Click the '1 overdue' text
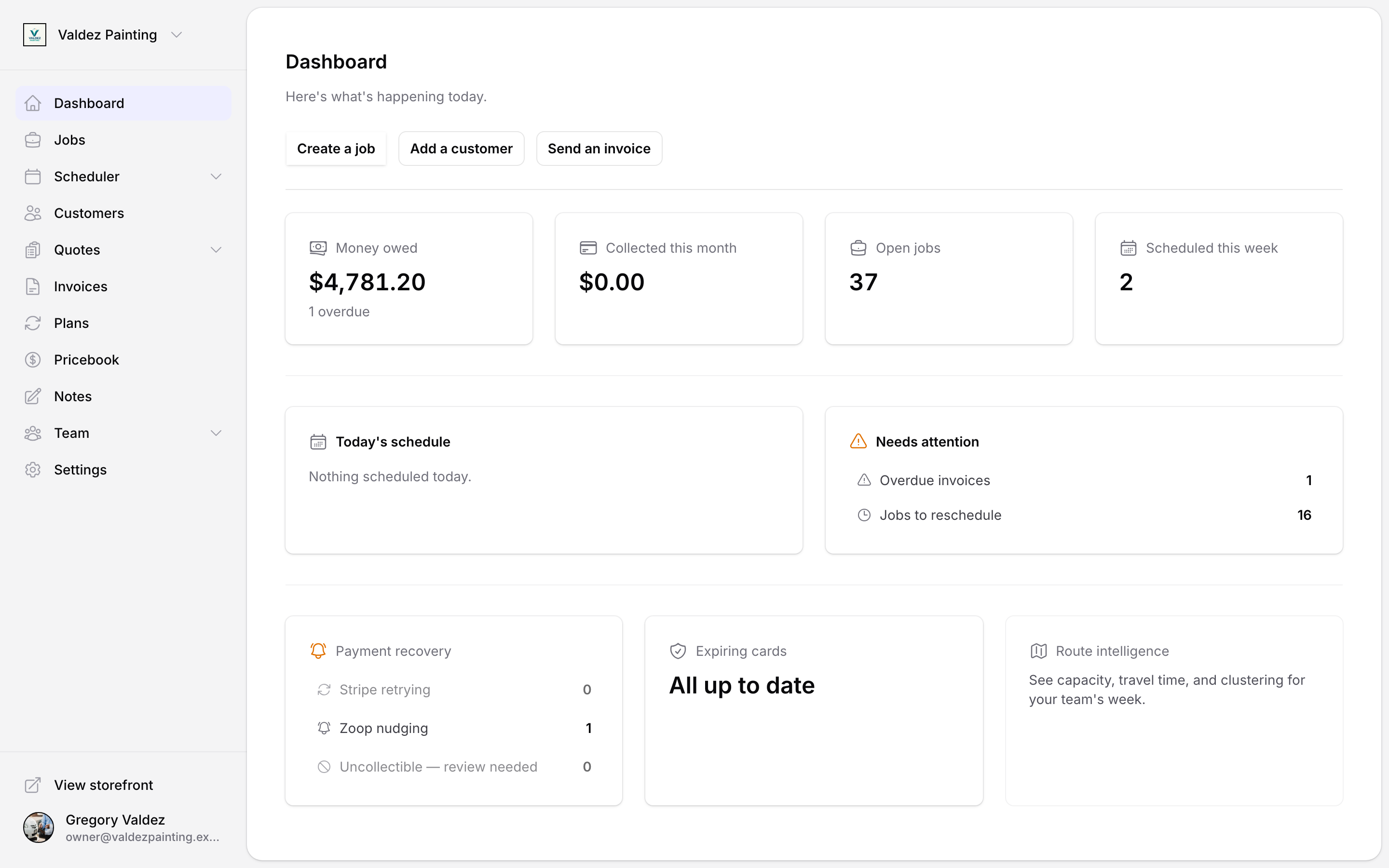The image size is (1389, 868). pyautogui.click(x=339, y=312)
